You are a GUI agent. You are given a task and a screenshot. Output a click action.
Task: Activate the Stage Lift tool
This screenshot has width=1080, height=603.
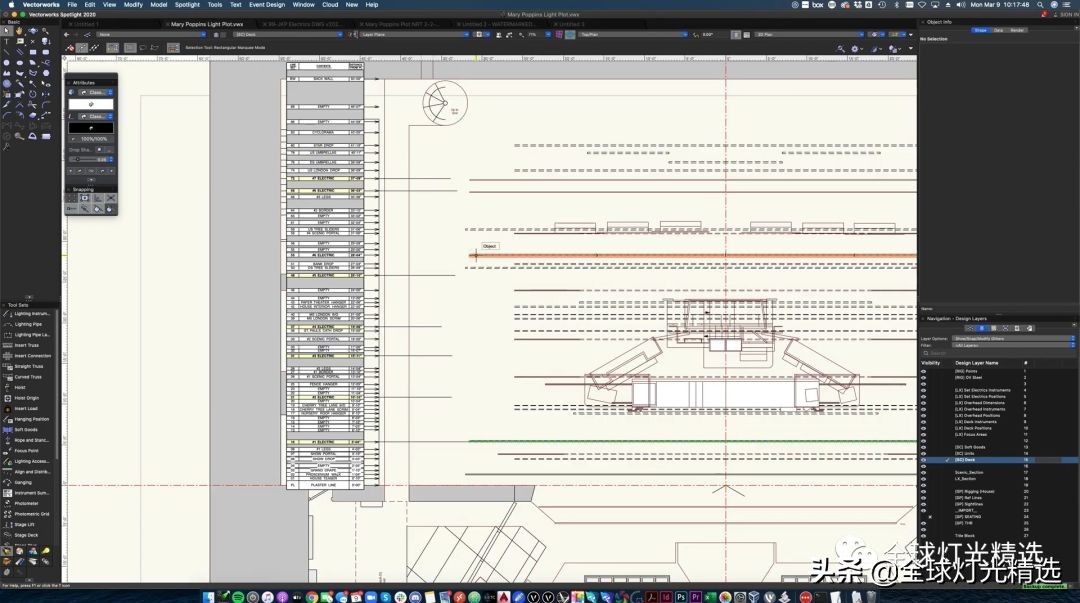point(25,524)
